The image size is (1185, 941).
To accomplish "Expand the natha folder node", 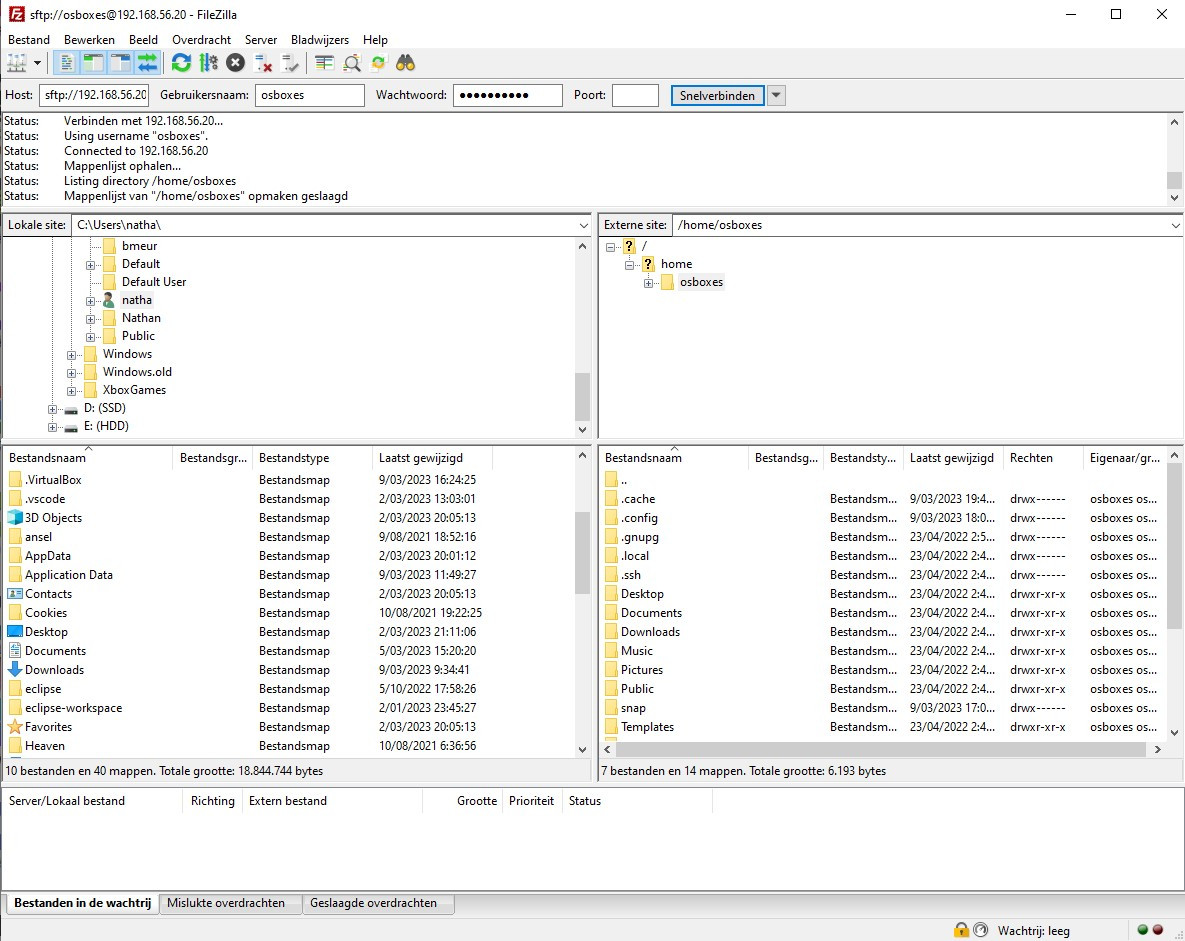I will coord(90,301).
